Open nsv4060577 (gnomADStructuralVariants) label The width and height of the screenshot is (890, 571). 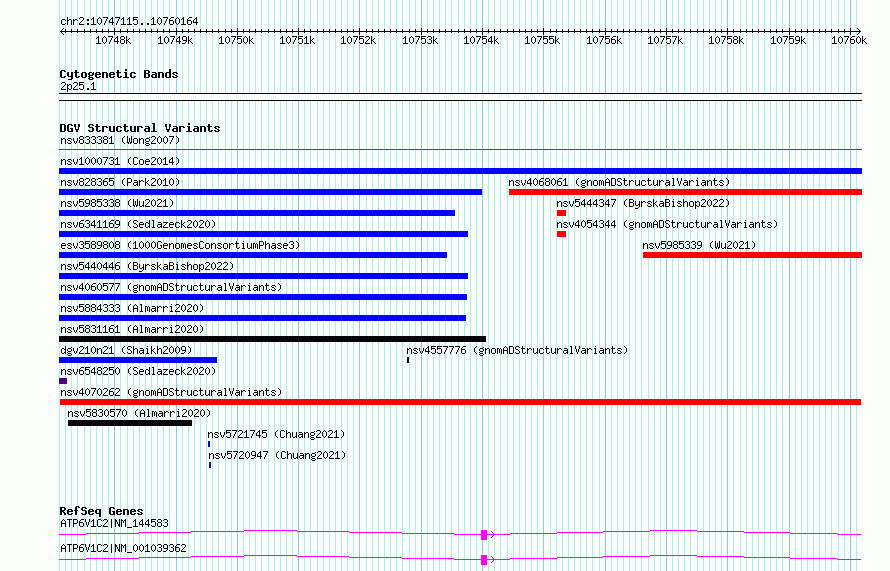(x=171, y=287)
